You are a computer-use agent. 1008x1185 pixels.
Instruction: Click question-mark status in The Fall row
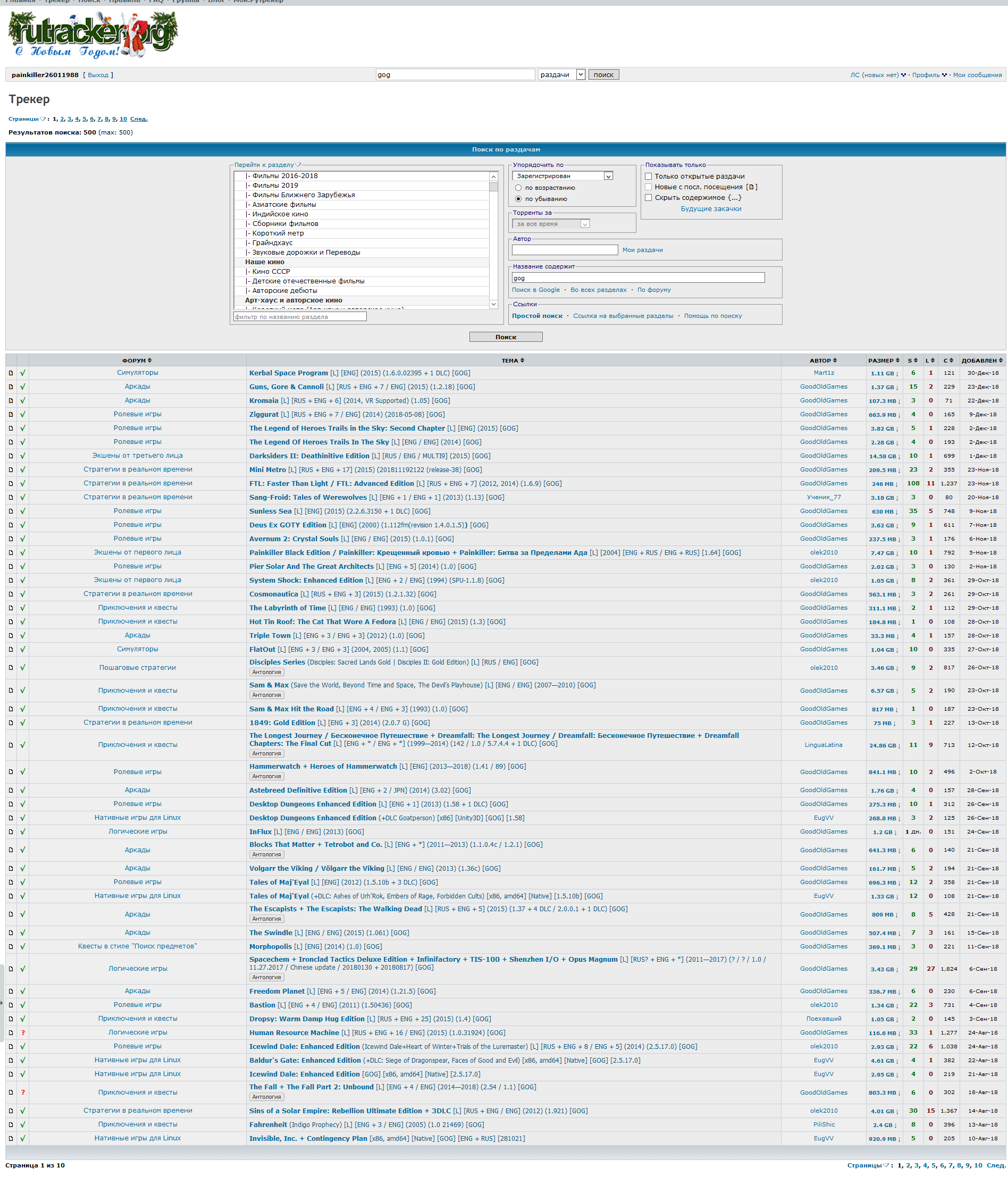pyautogui.click(x=23, y=1092)
